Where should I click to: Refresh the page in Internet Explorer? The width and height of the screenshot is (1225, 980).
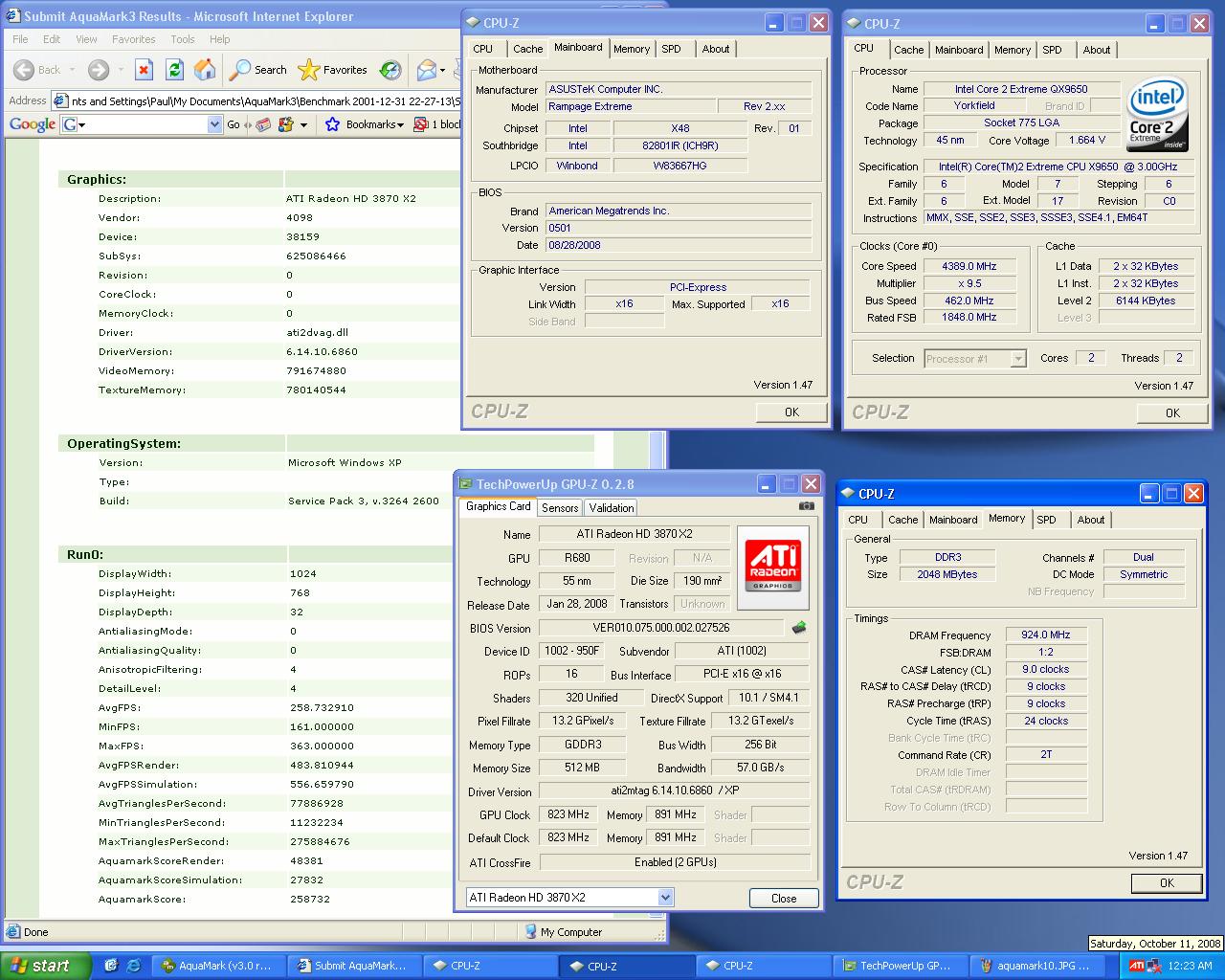(x=174, y=70)
